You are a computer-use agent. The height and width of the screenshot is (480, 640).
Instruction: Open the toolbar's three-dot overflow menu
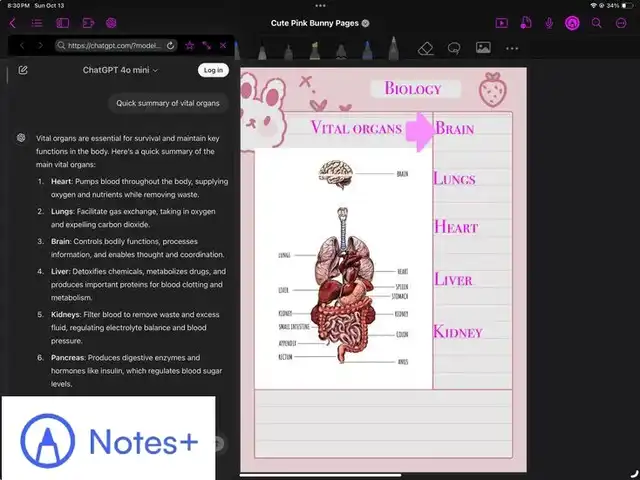[512, 47]
